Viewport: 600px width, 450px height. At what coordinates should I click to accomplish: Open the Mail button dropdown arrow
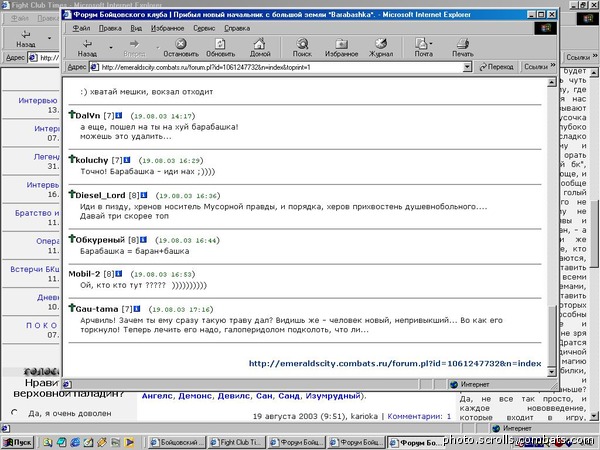coord(431,44)
